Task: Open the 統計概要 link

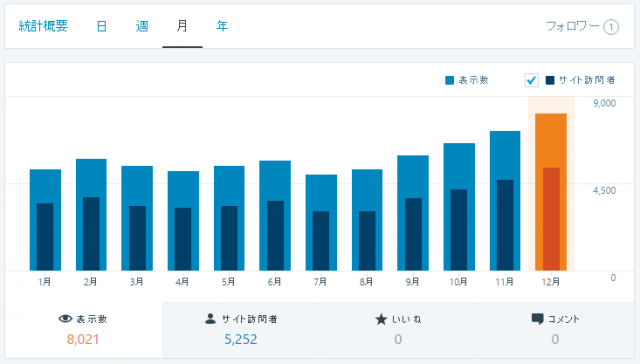Action: click(43, 26)
